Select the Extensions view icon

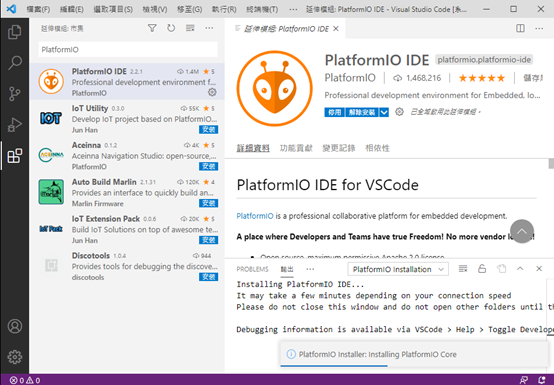[14, 156]
